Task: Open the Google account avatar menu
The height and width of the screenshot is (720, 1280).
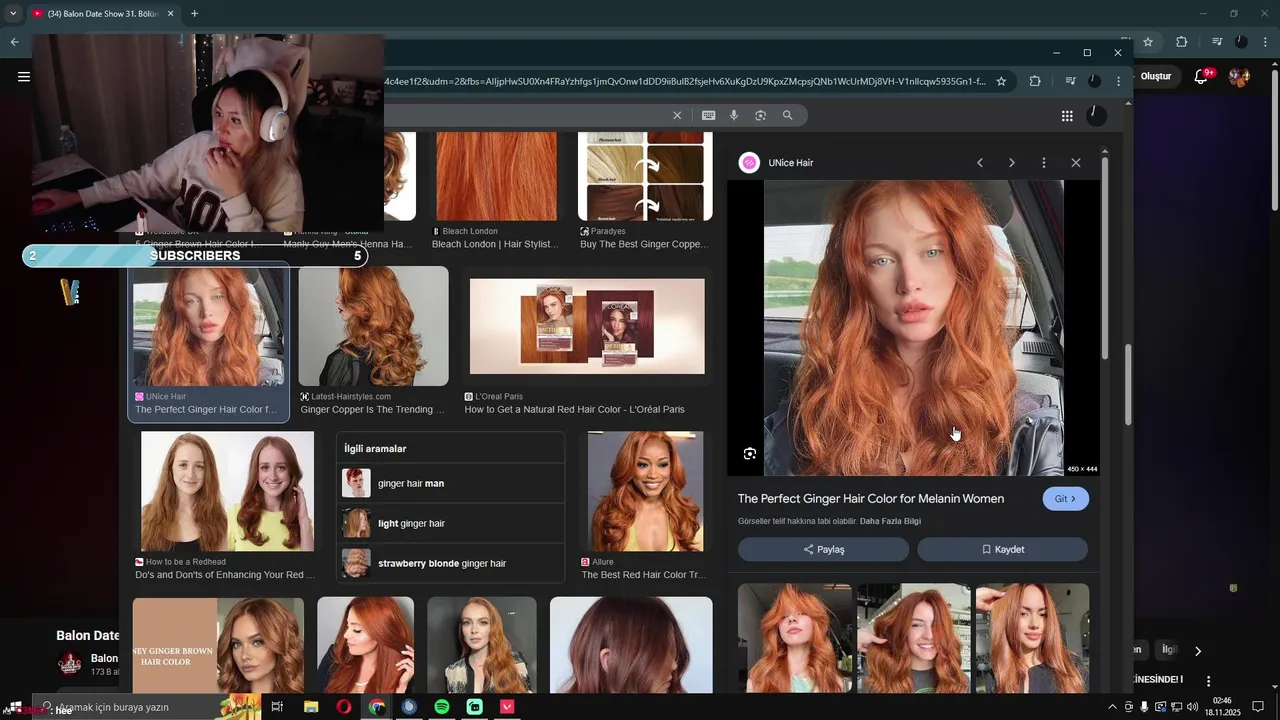Action: (x=1097, y=115)
